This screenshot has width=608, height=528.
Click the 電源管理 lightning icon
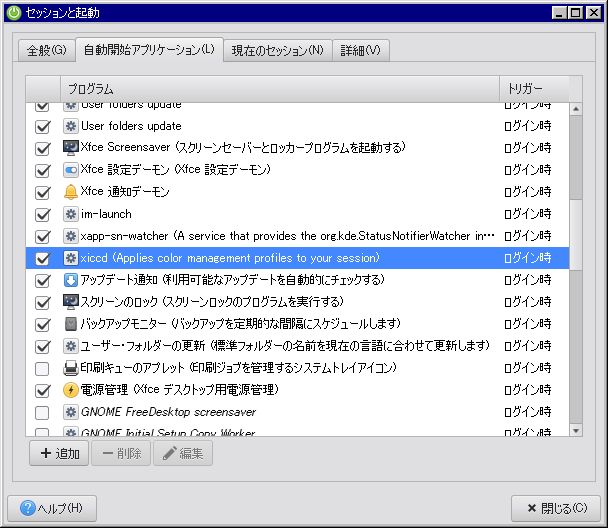click(x=71, y=390)
